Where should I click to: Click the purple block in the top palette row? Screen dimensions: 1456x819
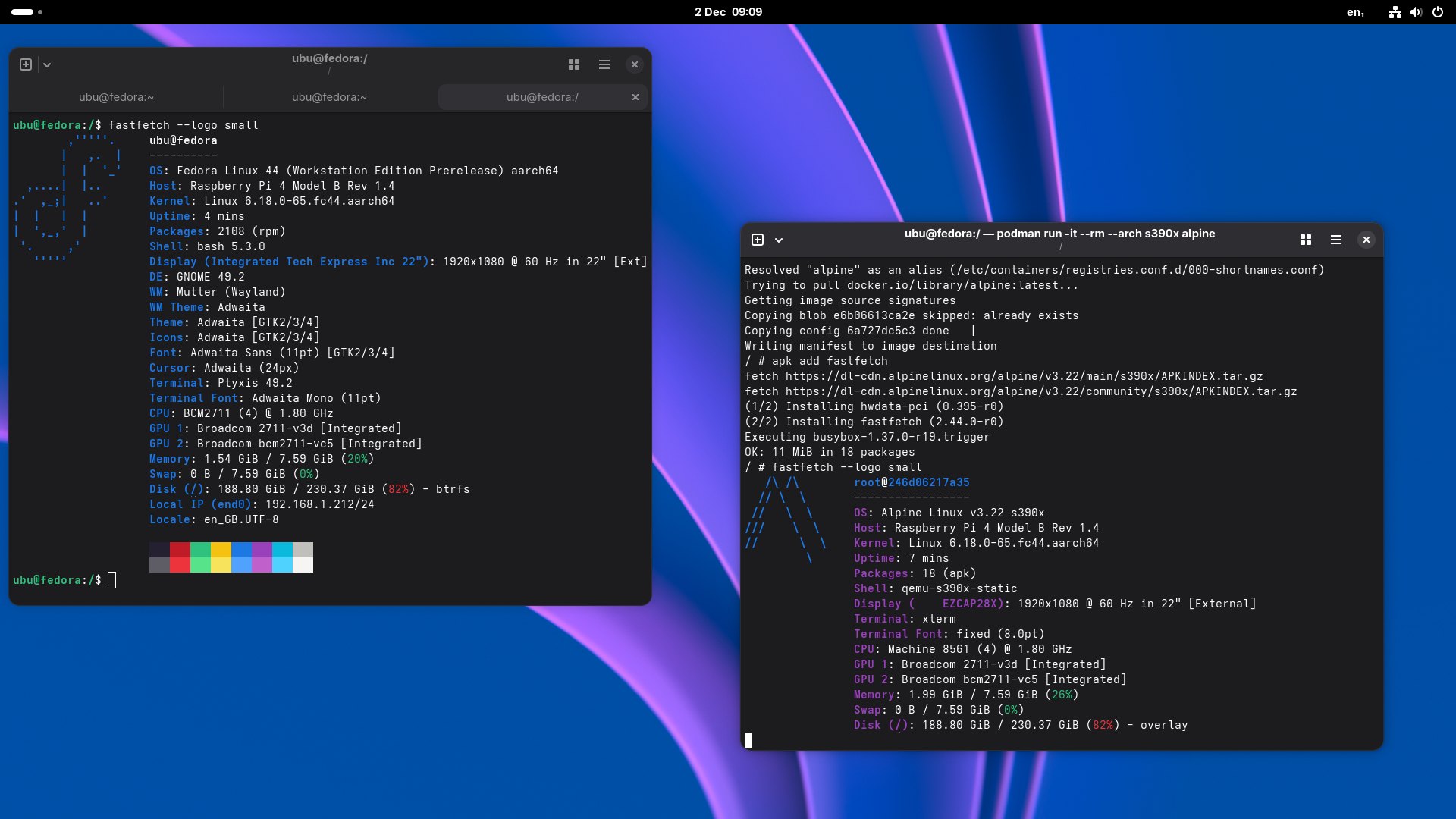tap(262, 550)
